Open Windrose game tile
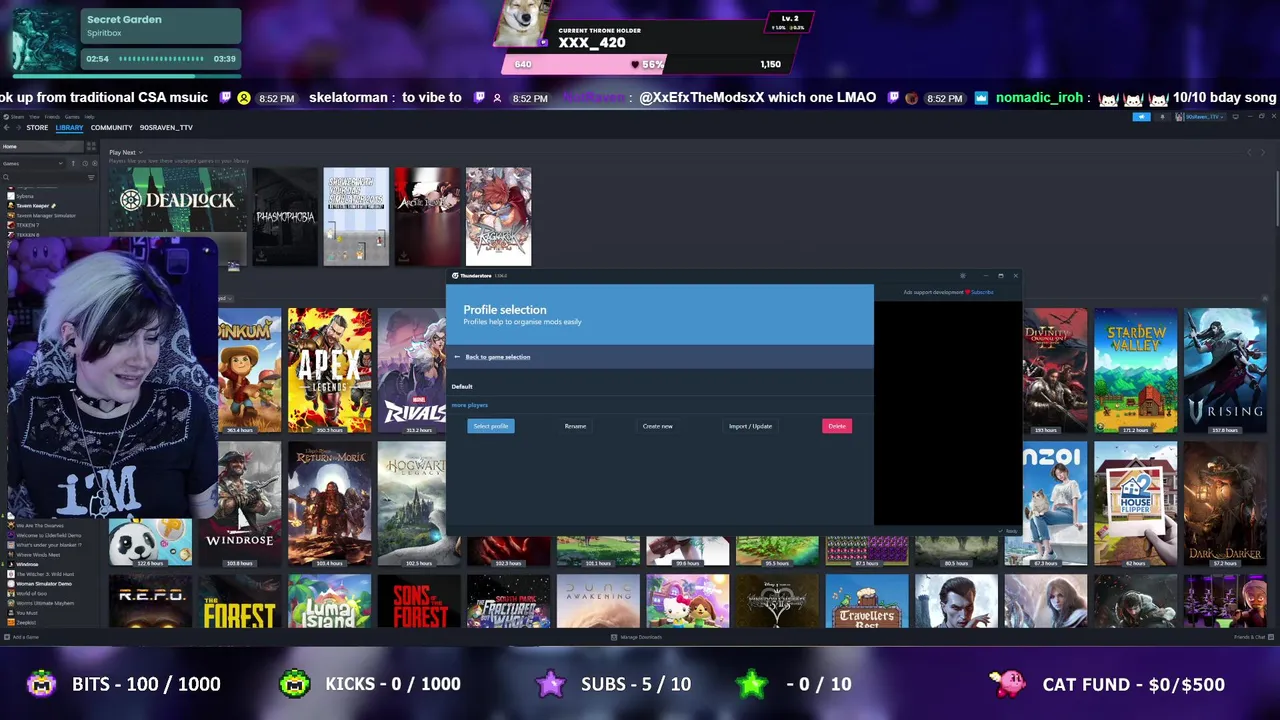Screen dimensions: 1280x720 240,504
